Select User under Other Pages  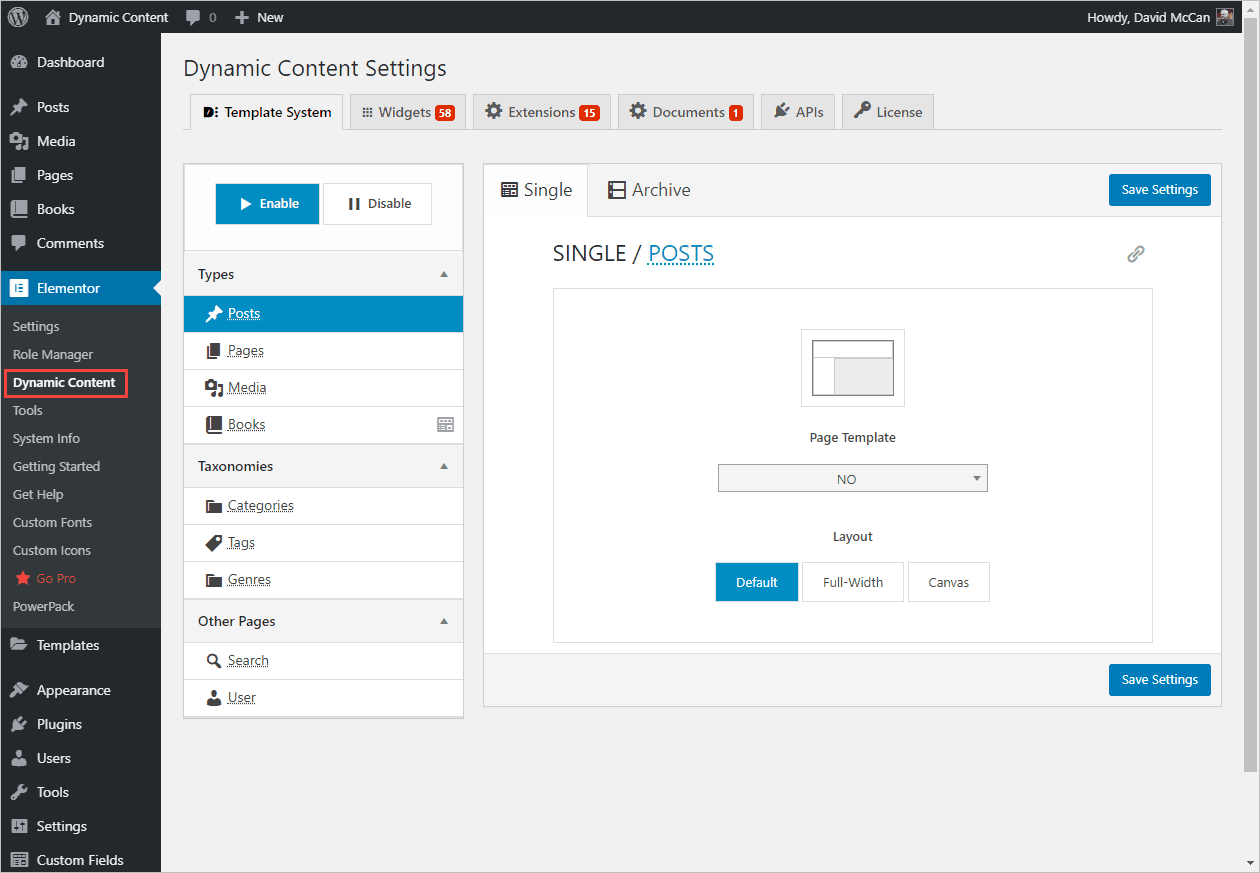click(324, 698)
